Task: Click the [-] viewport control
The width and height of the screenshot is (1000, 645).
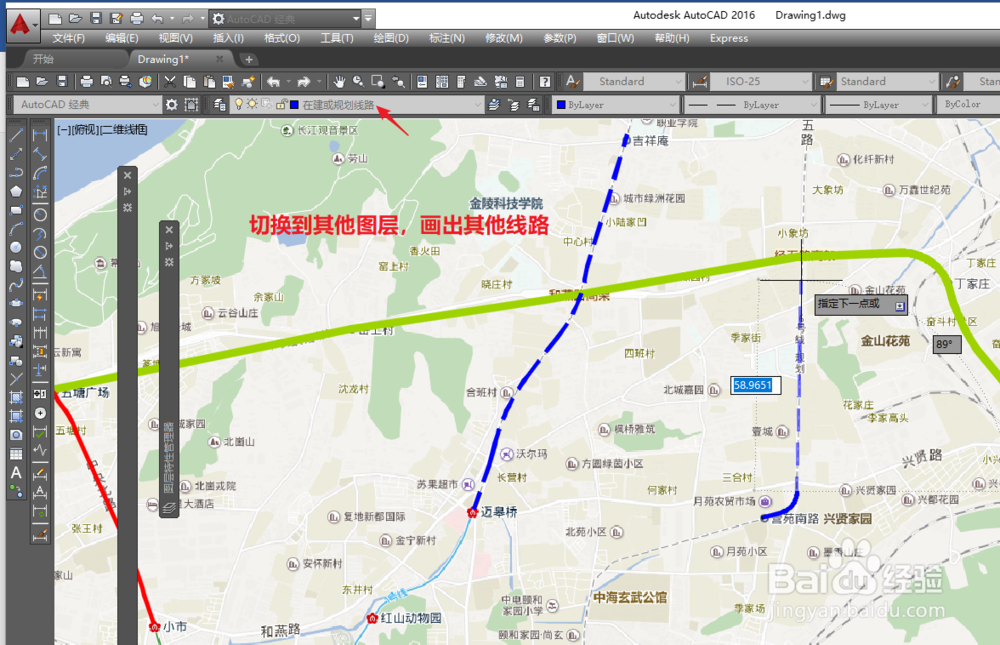Action: coord(64,130)
